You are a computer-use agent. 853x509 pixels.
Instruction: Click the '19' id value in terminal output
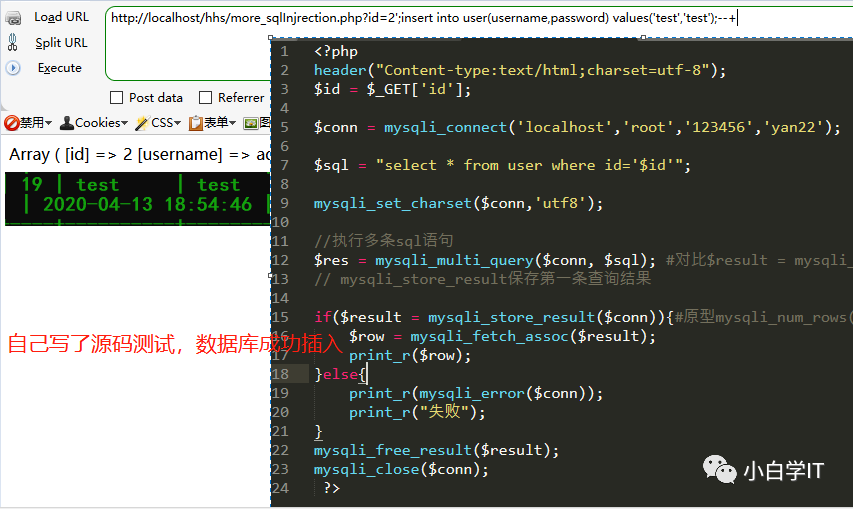(x=32, y=184)
